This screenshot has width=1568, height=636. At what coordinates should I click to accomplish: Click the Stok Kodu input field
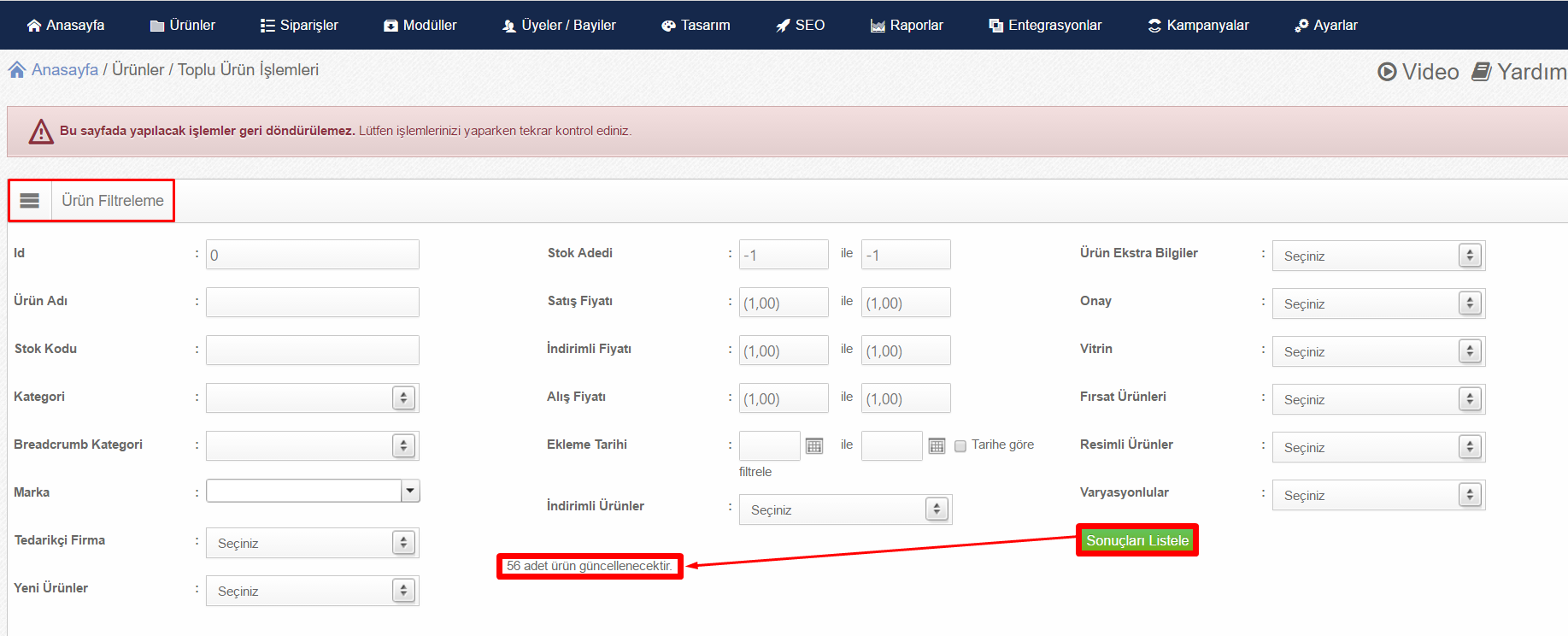(313, 350)
